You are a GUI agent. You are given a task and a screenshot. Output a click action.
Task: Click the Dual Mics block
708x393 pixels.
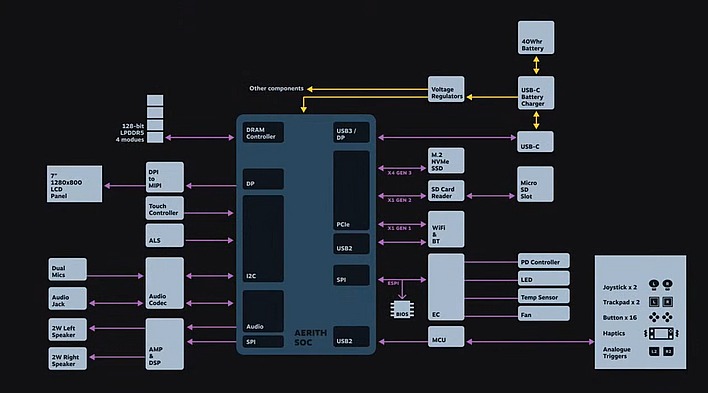[67, 269]
